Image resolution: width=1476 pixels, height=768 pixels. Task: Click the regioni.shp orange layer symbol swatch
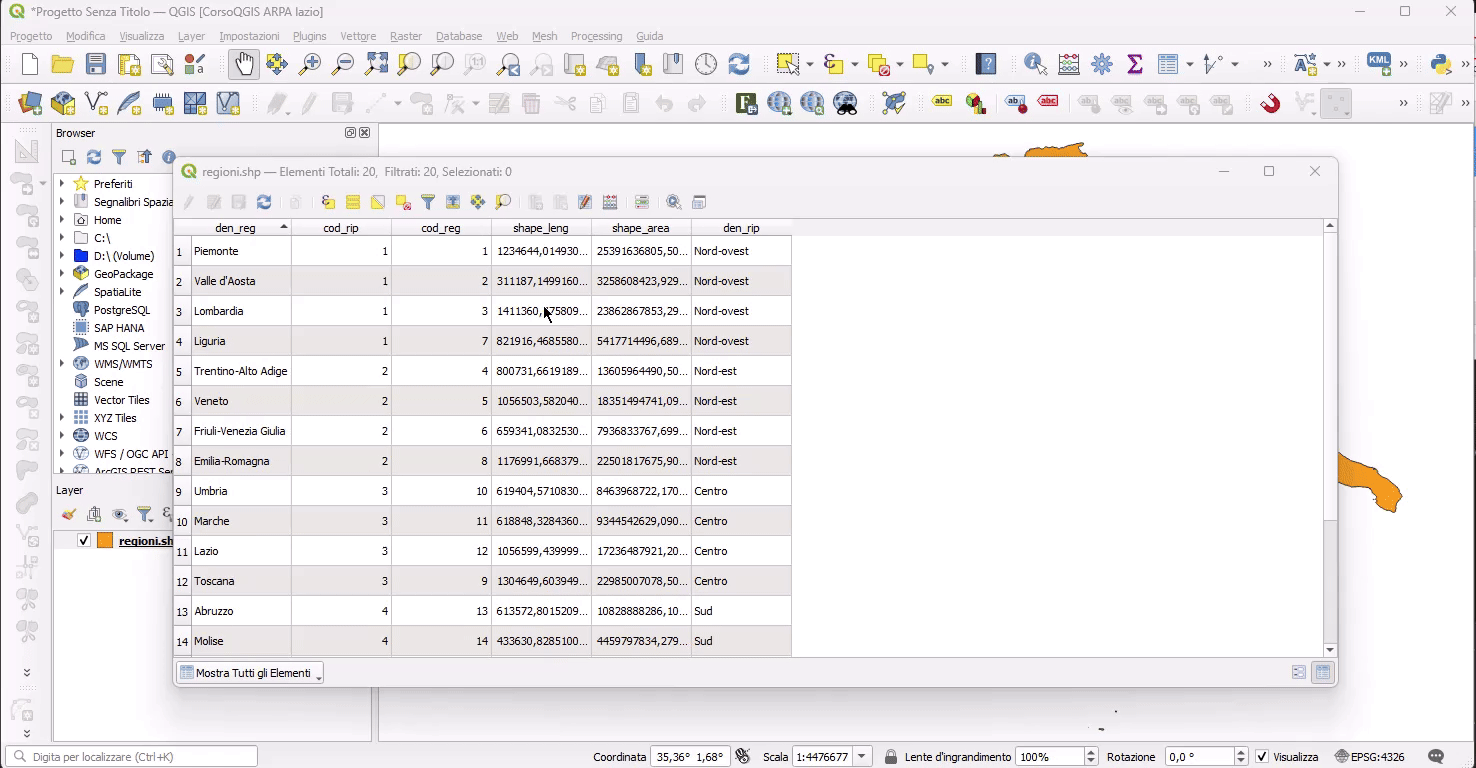tap(105, 541)
